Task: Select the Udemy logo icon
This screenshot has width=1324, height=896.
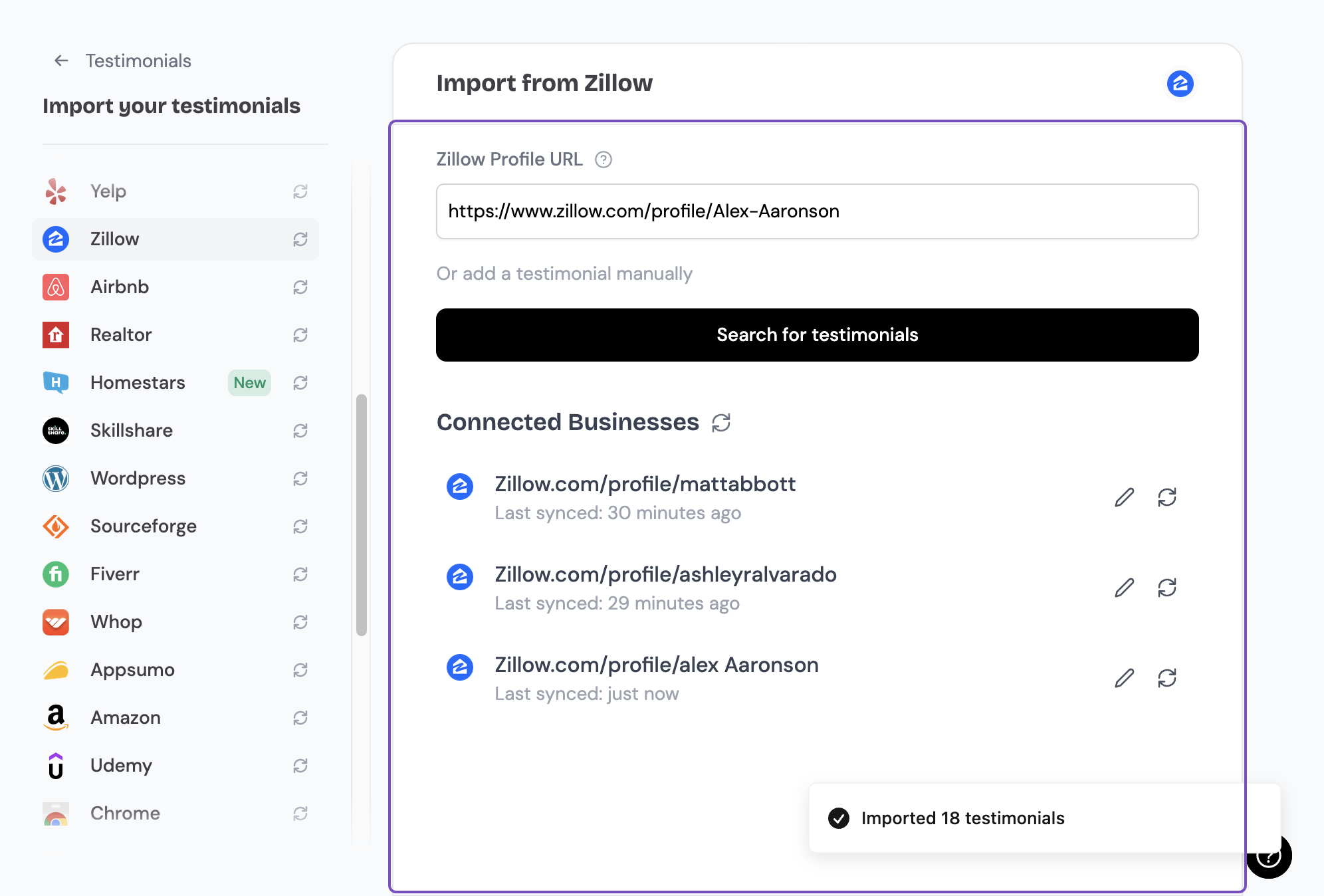Action: click(56, 766)
